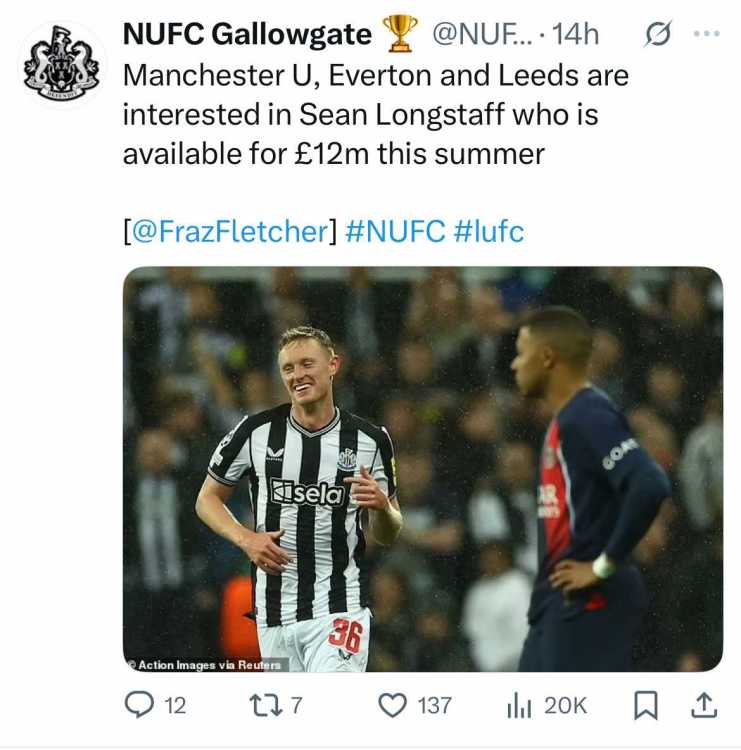Screen dimensions: 741x750
Task: Share the tweet via upload arrow icon
Action: tap(704, 706)
